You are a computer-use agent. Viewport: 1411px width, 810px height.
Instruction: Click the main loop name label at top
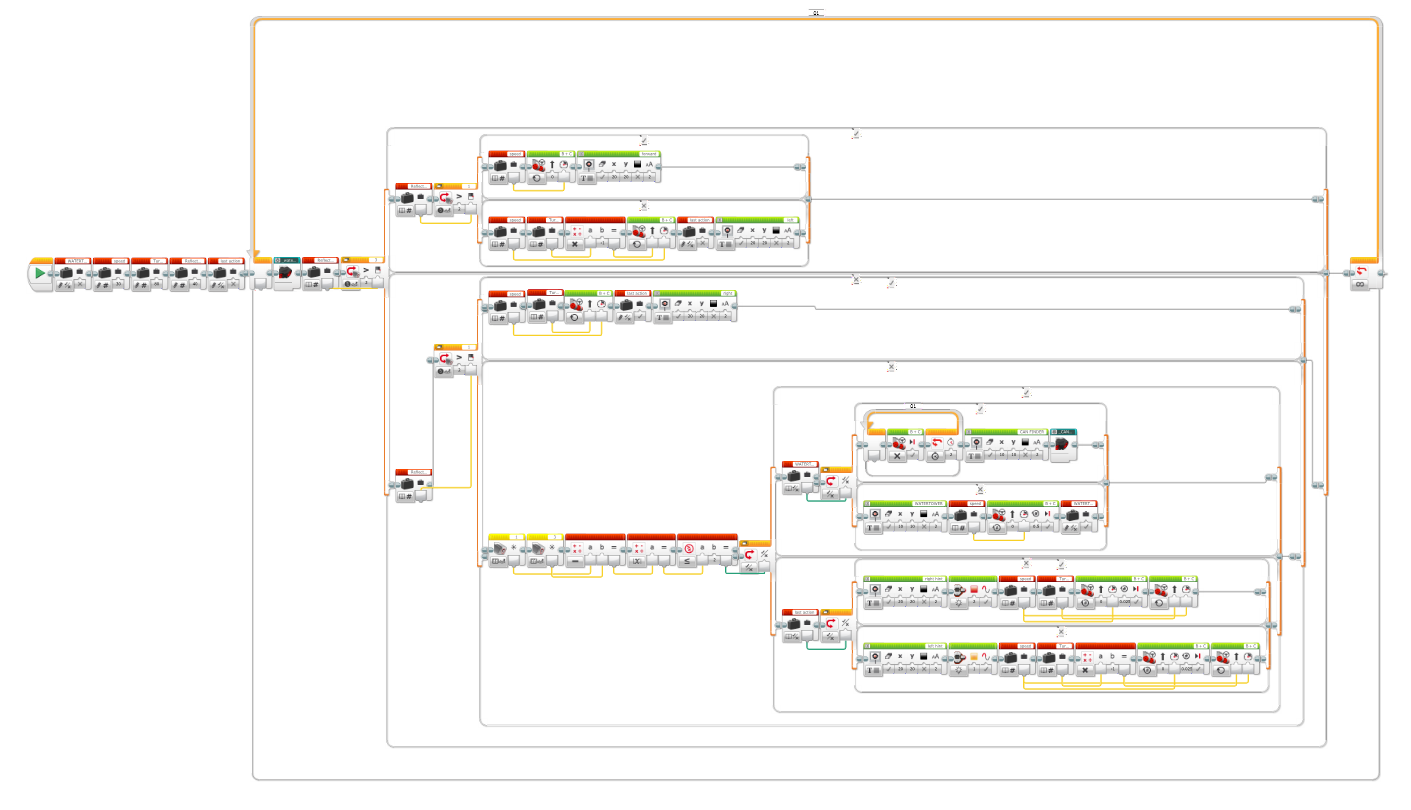816,13
